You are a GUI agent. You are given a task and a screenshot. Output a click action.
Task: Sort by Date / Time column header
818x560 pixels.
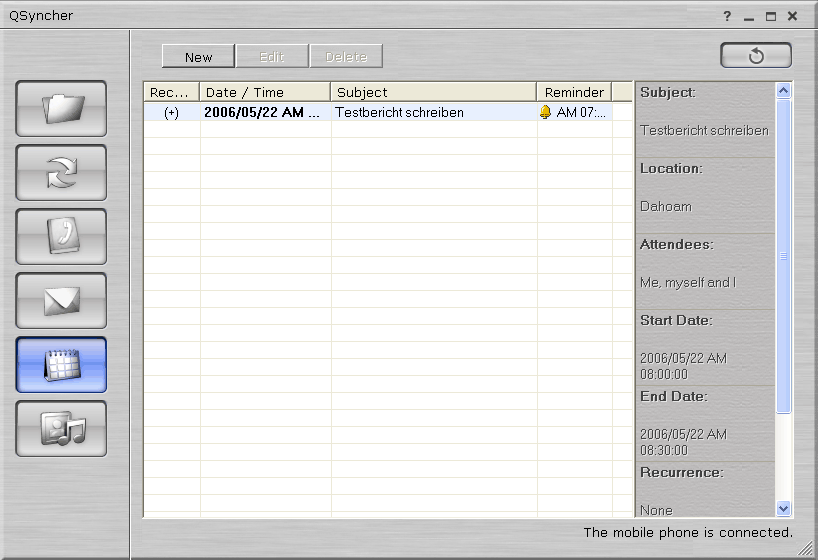265,92
